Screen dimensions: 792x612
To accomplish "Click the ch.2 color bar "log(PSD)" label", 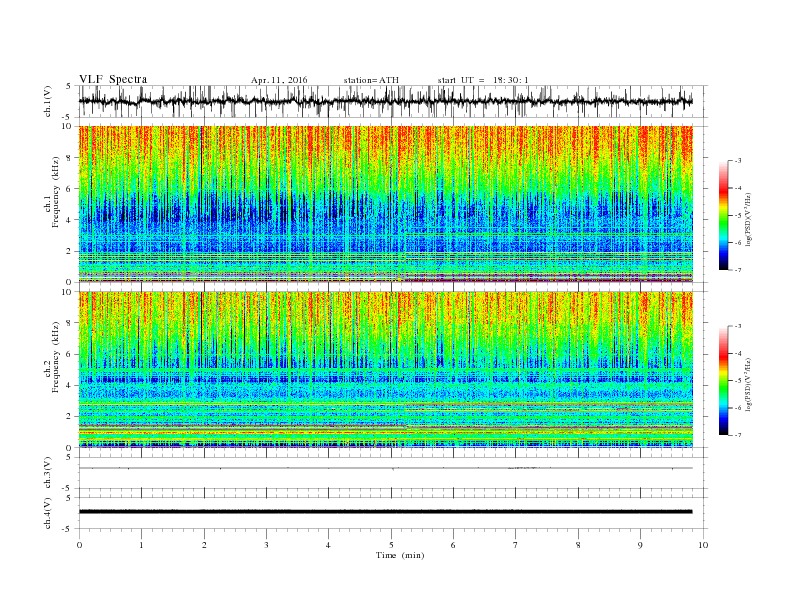I will click(748, 384).
